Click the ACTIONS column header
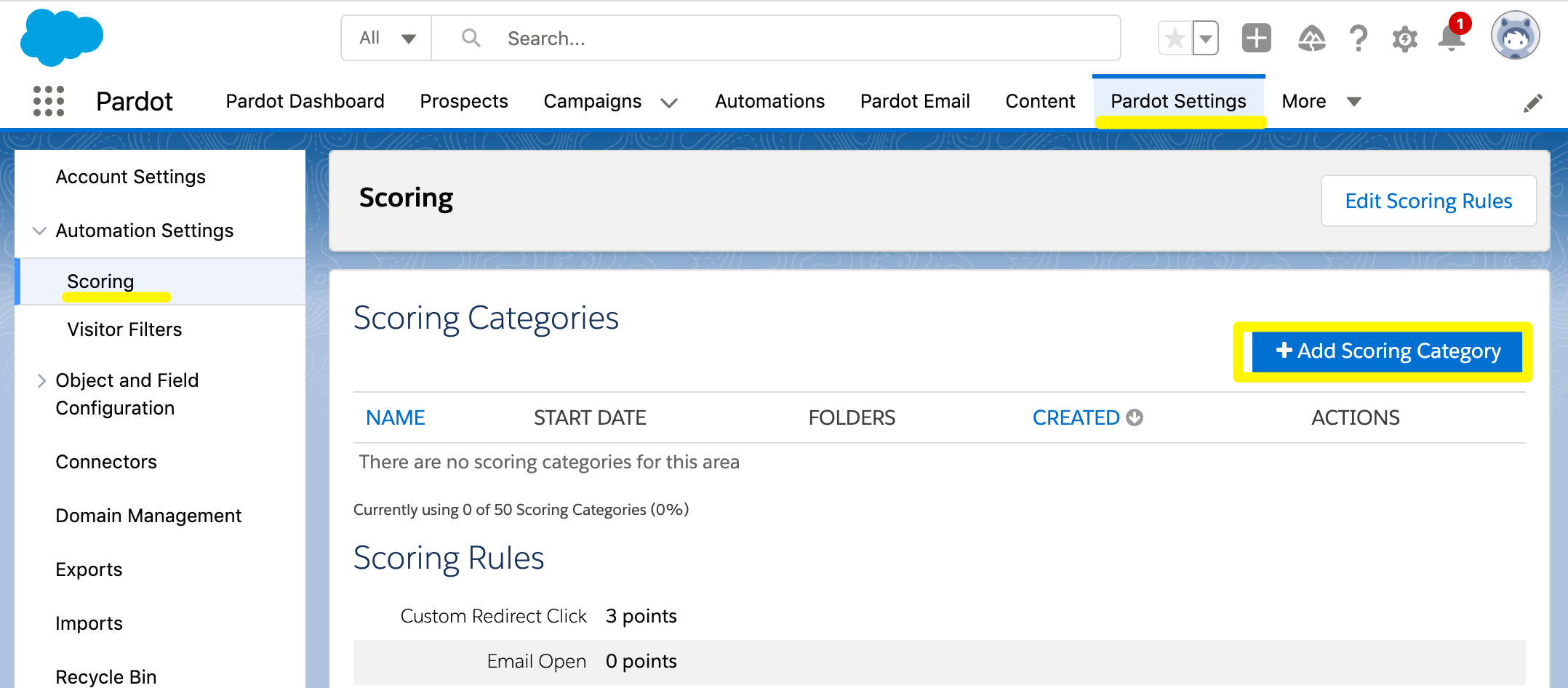 [x=1356, y=417]
